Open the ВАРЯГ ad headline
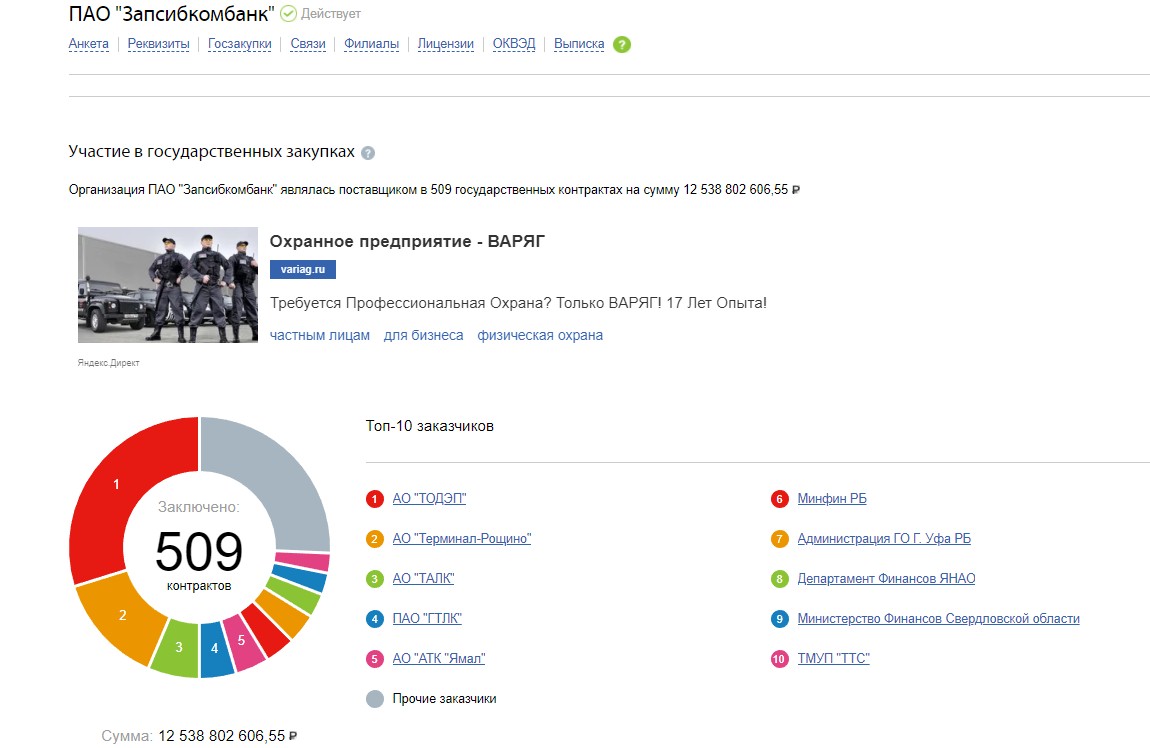Screen dimensions: 1150x748 pos(407,241)
